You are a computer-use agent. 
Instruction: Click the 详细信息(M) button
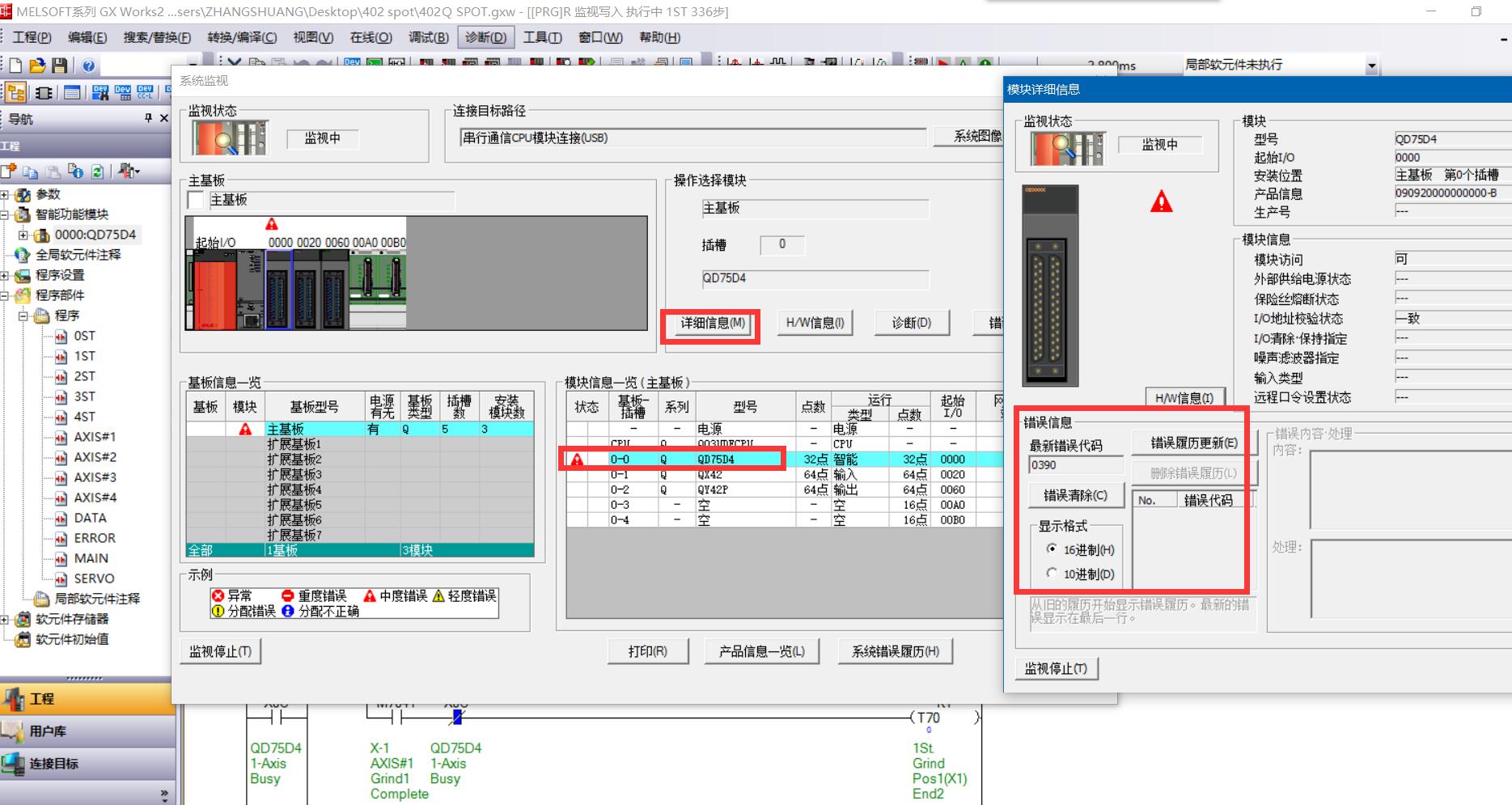coord(712,324)
